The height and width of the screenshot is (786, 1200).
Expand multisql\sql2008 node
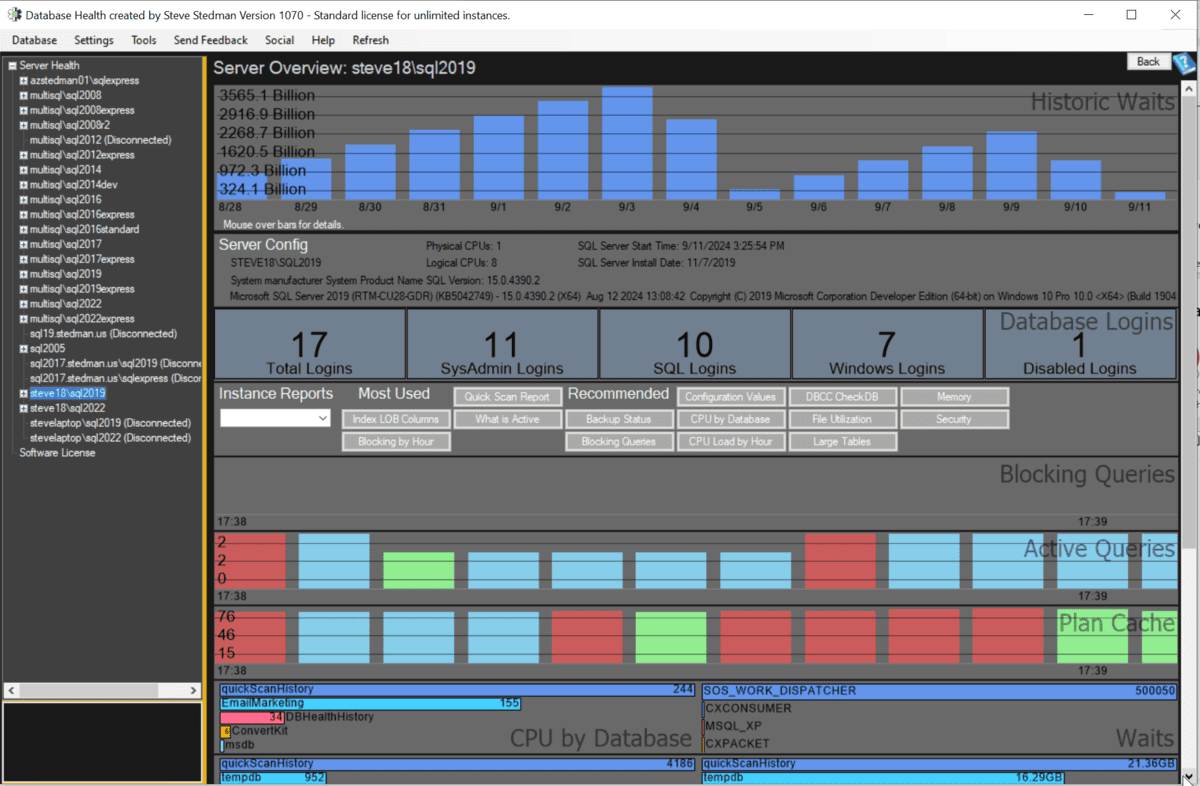[x=23, y=96]
